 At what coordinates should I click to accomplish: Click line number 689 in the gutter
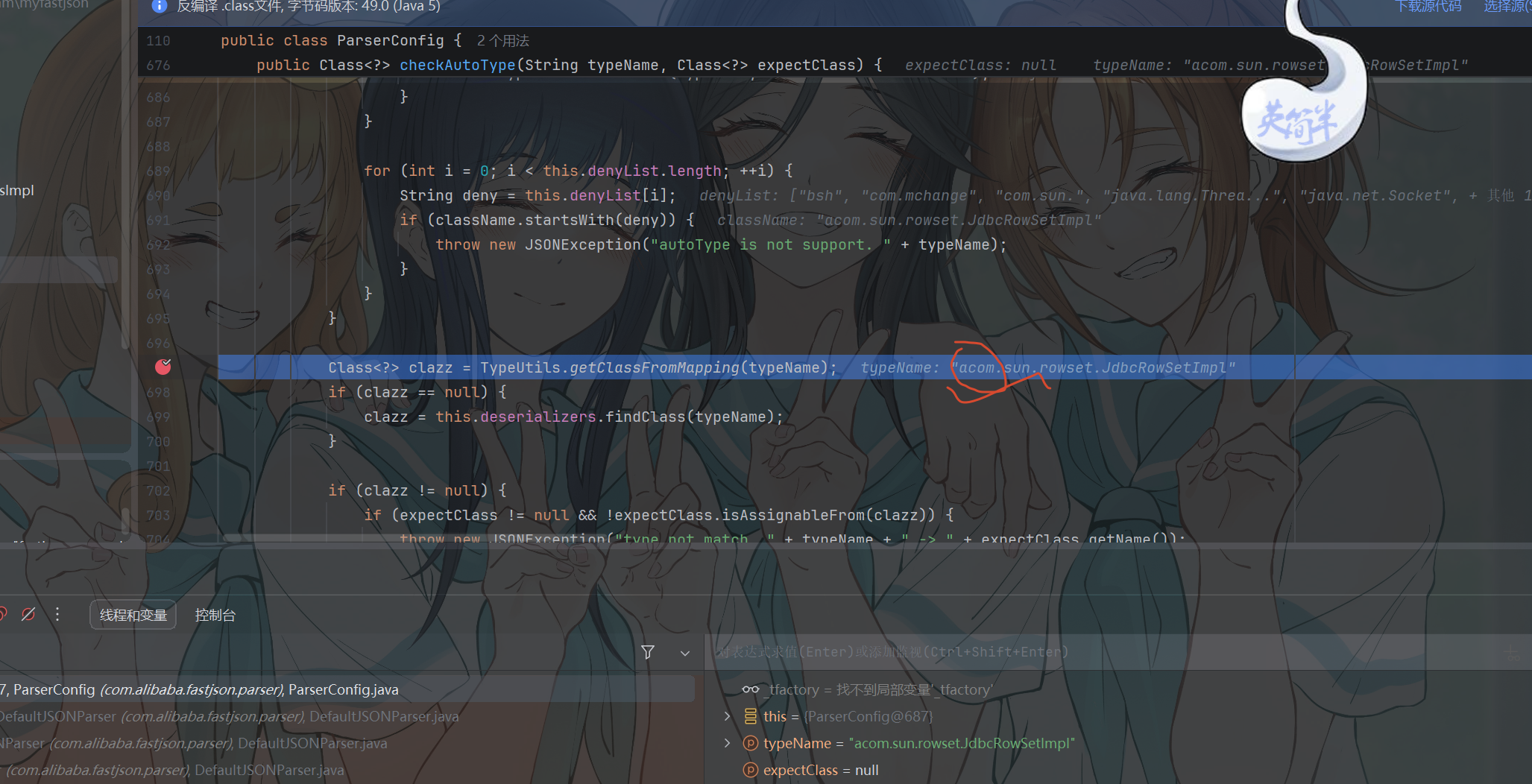[x=158, y=171]
